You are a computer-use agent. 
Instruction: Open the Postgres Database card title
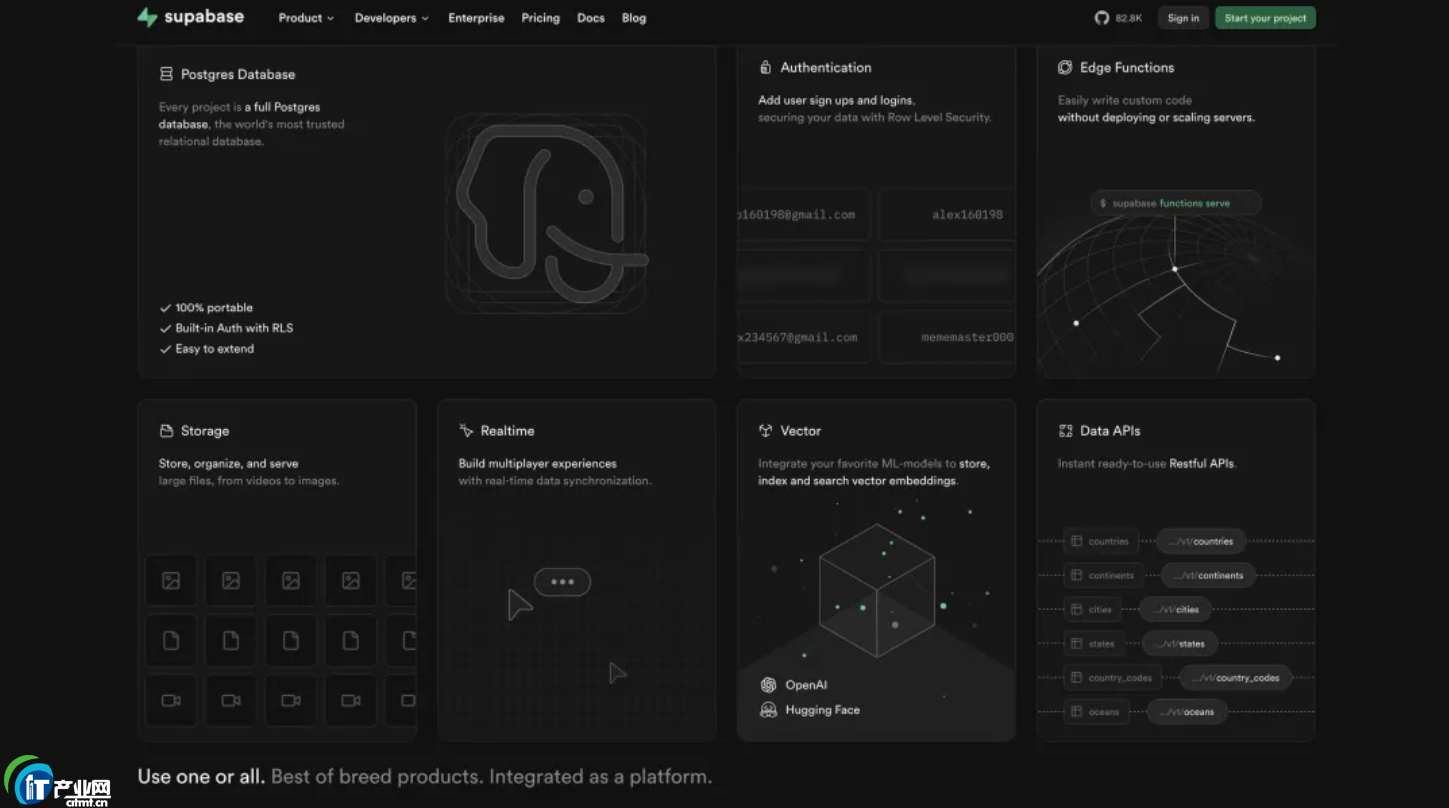coord(238,74)
